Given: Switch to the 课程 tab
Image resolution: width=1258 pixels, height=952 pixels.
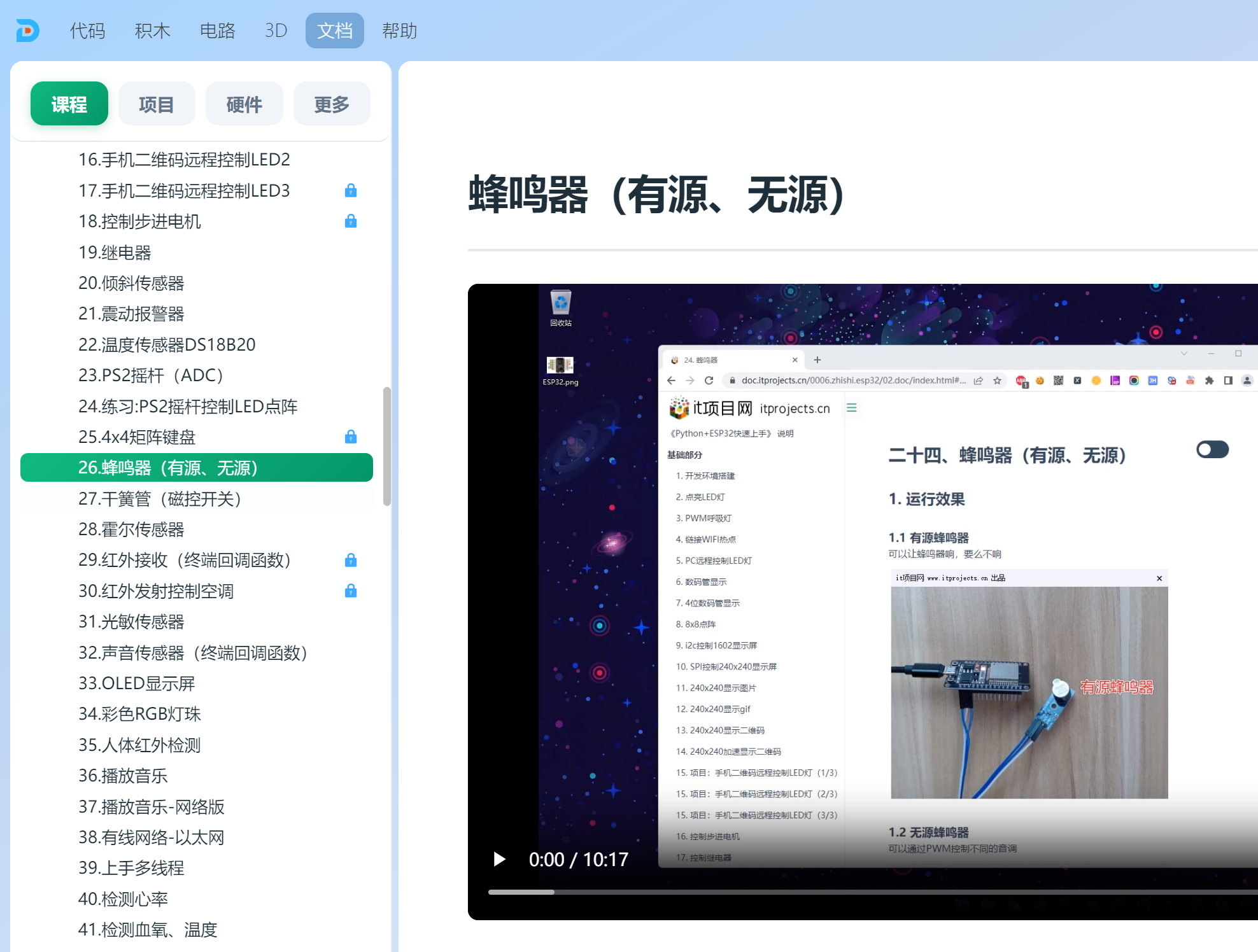Looking at the screenshot, I should tap(69, 104).
